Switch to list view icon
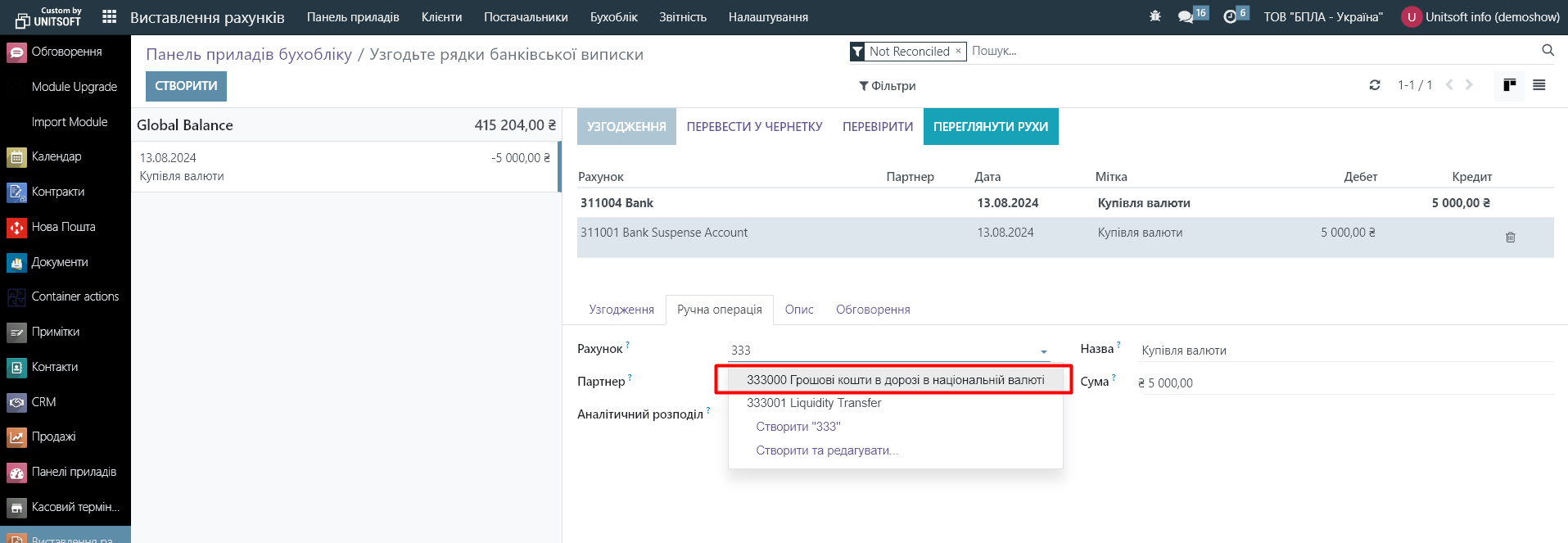 pos(1539,85)
